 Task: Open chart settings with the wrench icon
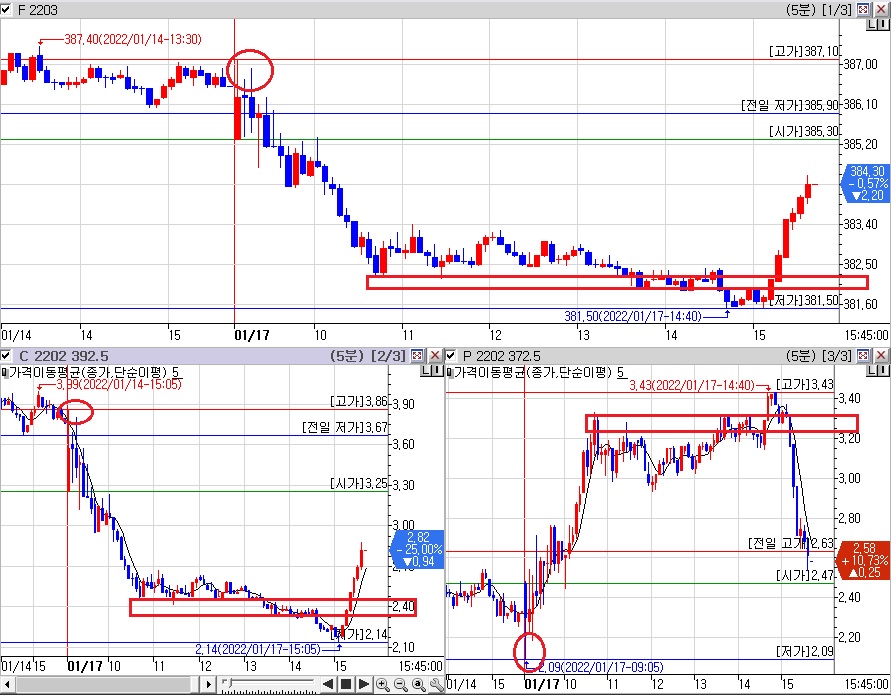pyautogui.click(x=436, y=684)
